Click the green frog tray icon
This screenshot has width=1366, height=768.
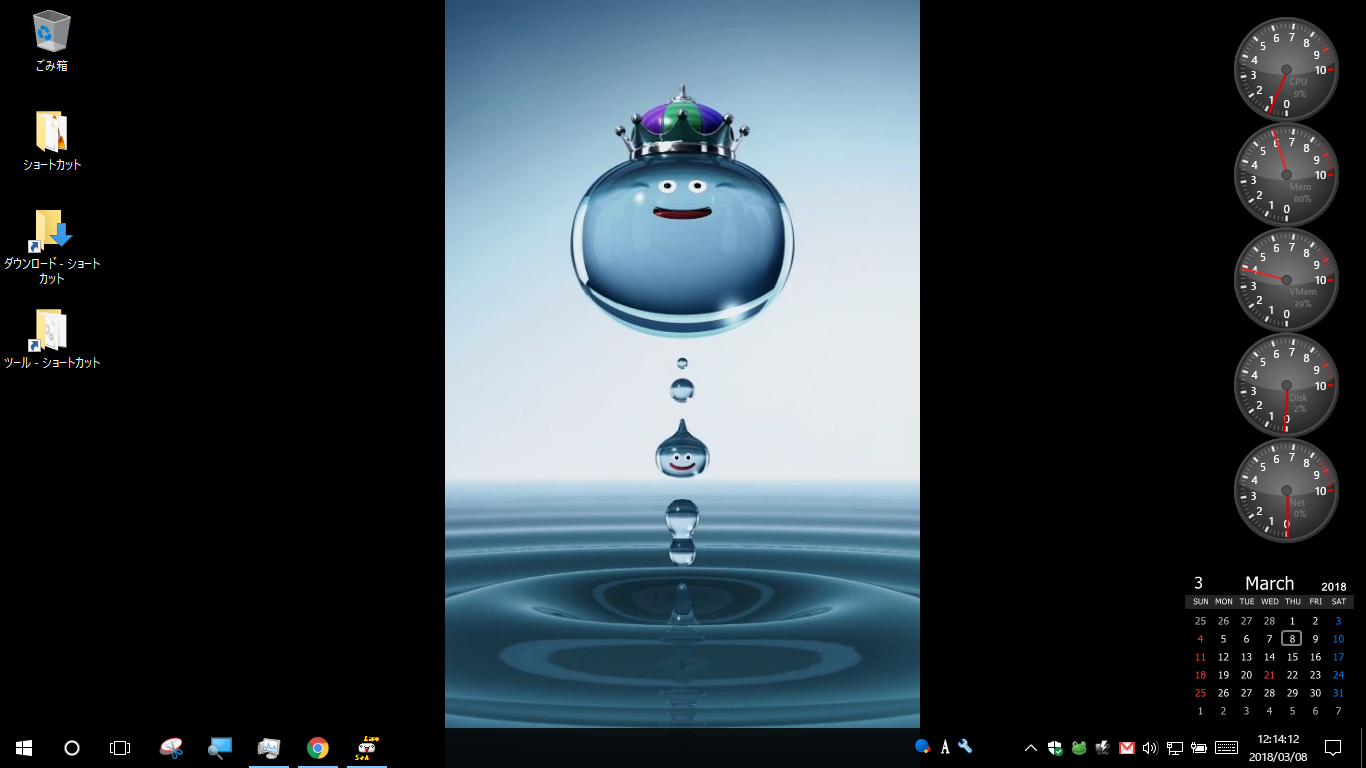coord(1079,747)
